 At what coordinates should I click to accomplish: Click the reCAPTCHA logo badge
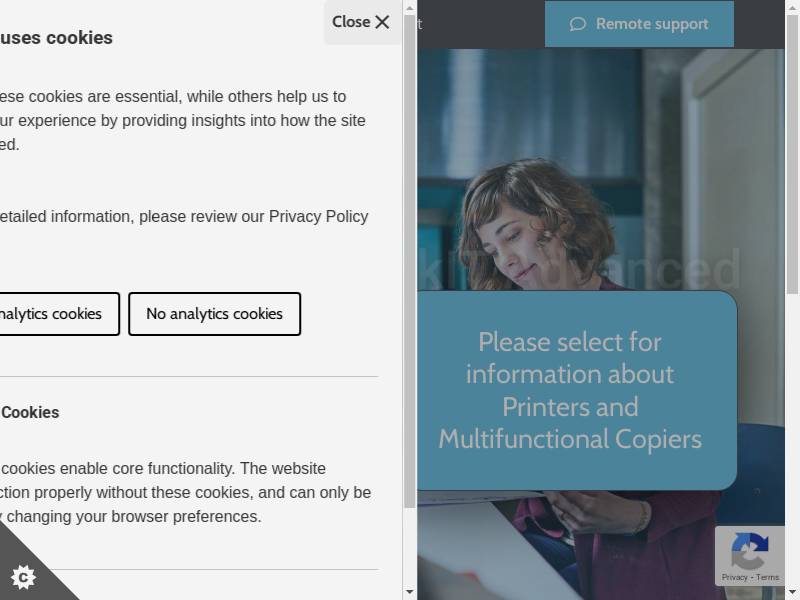coord(749,551)
